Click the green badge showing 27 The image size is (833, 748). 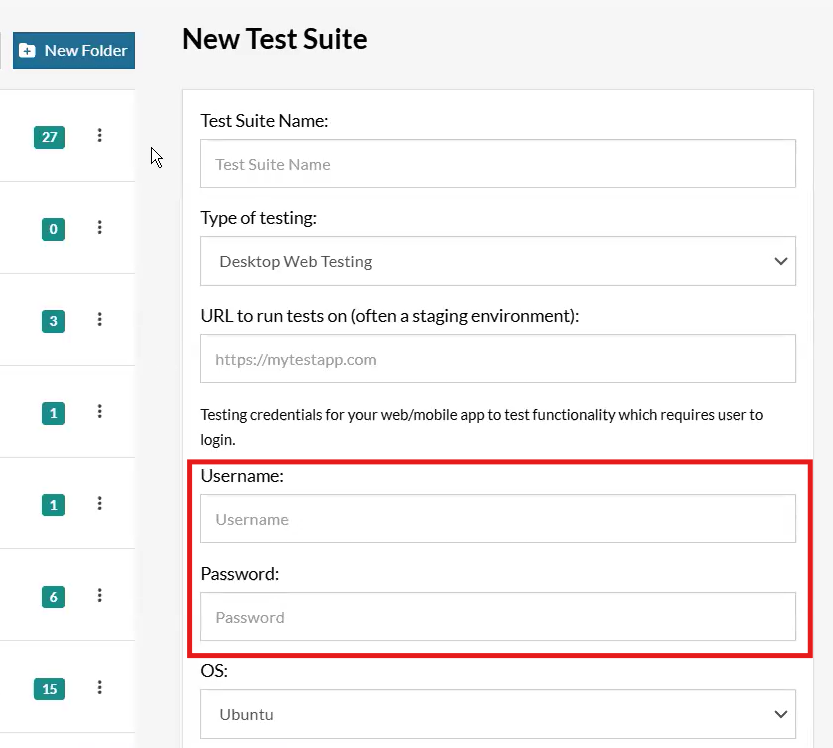pos(49,137)
